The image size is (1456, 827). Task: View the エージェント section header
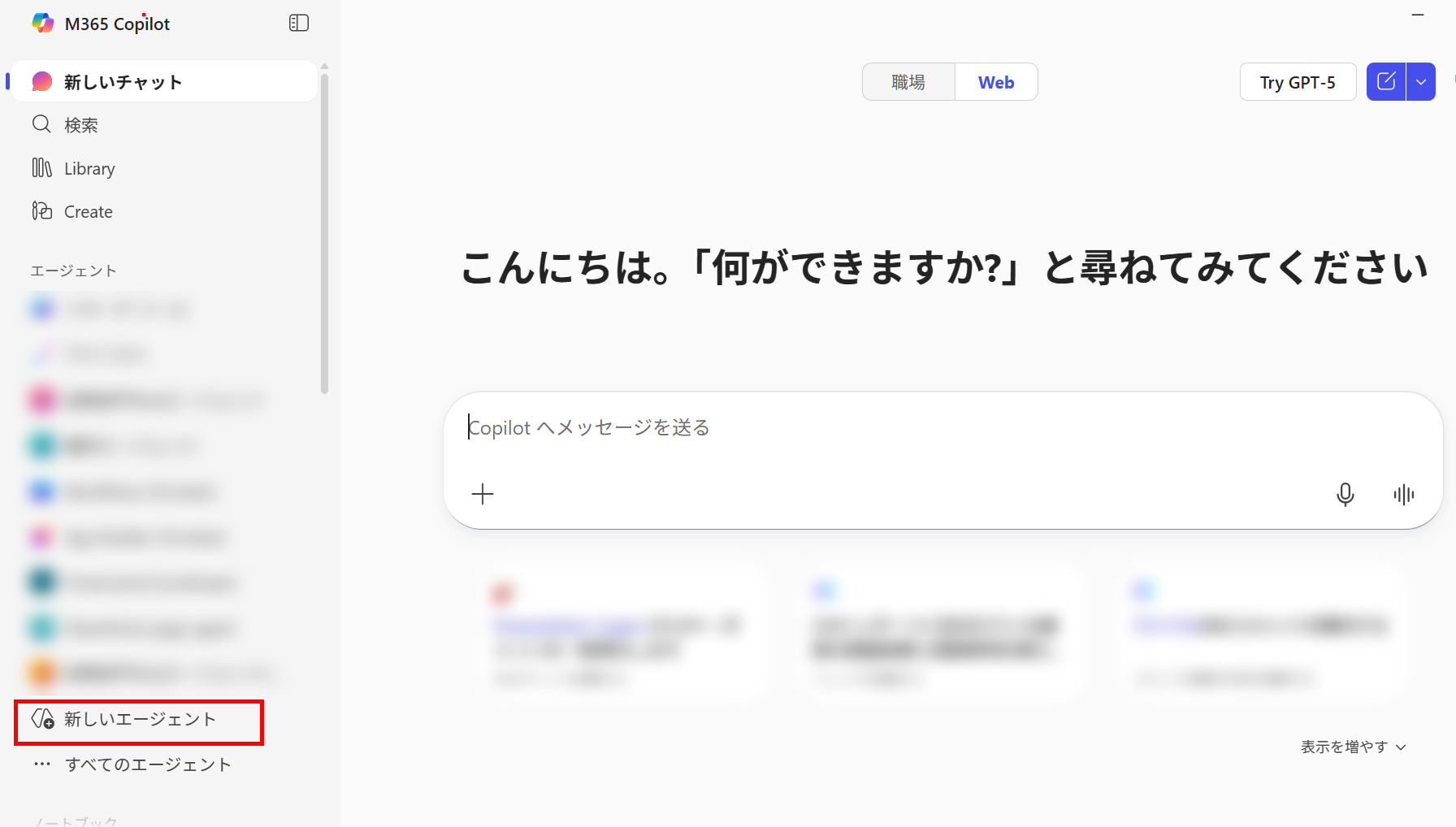click(x=73, y=270)
